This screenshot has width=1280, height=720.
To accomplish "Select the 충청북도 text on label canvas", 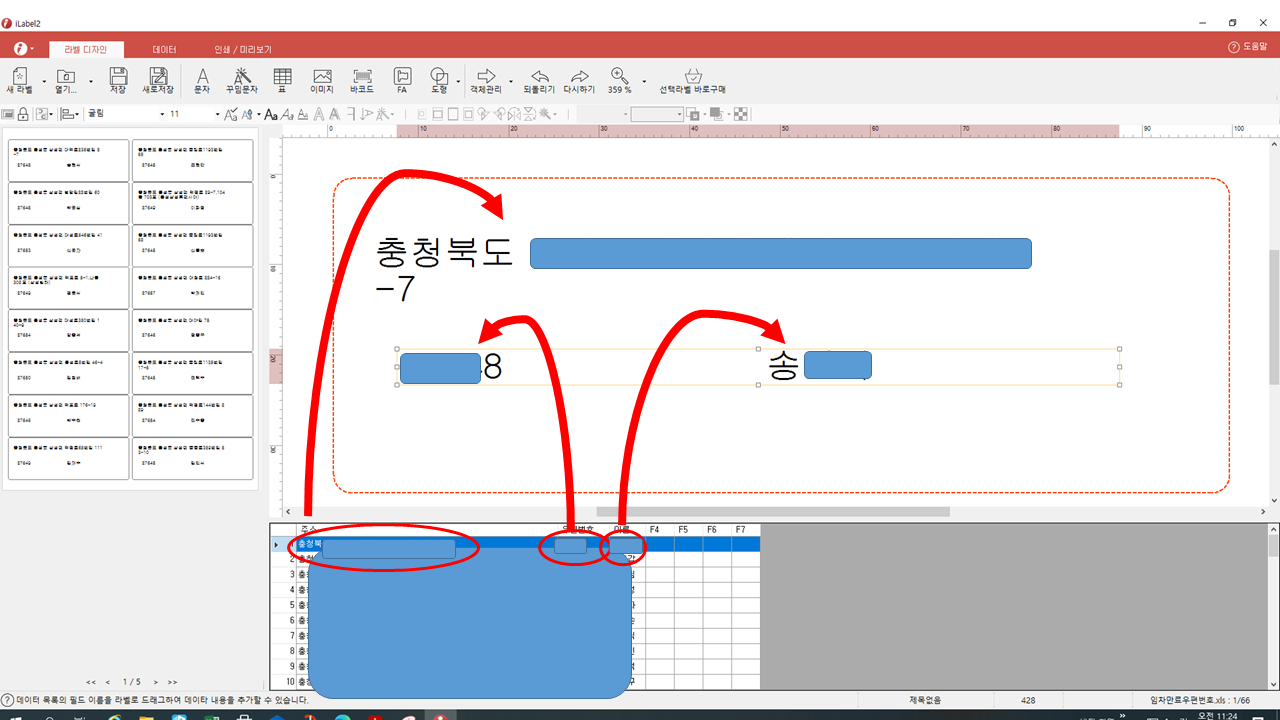I will [444, 253].
